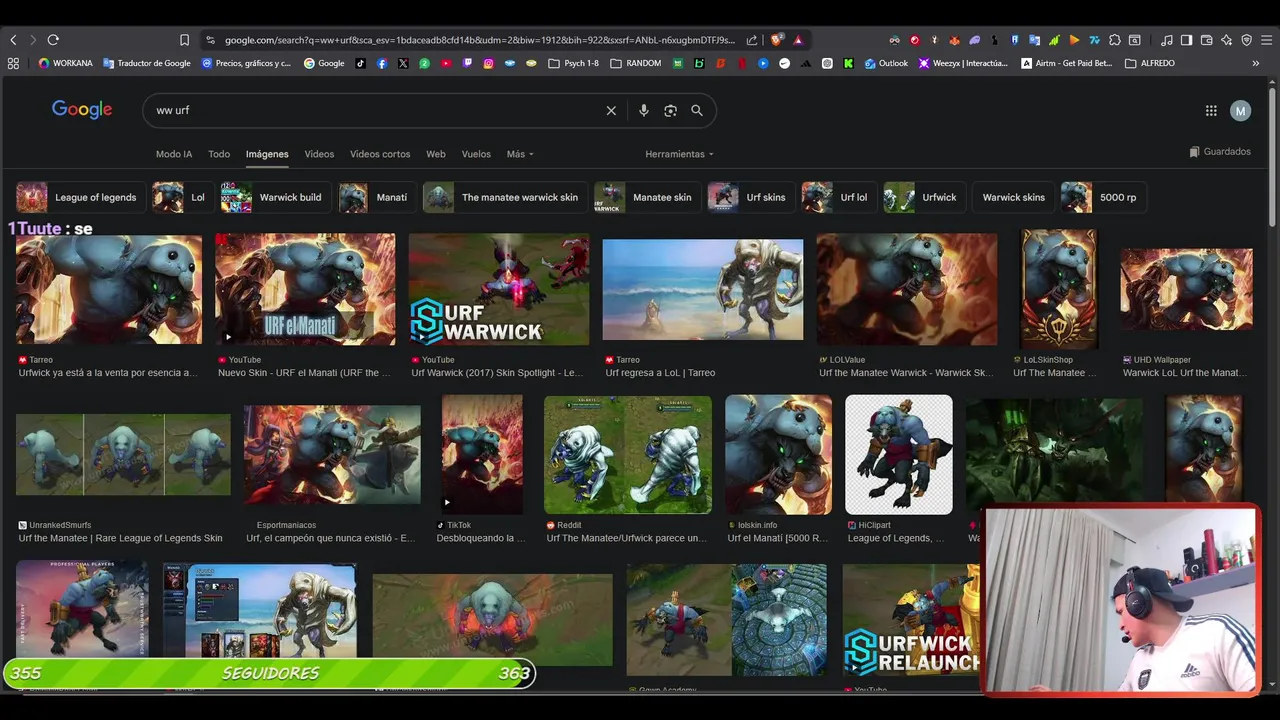Open the Tarreo beach Urf thumbnail
1280x720 pixels.
point(703,290)
